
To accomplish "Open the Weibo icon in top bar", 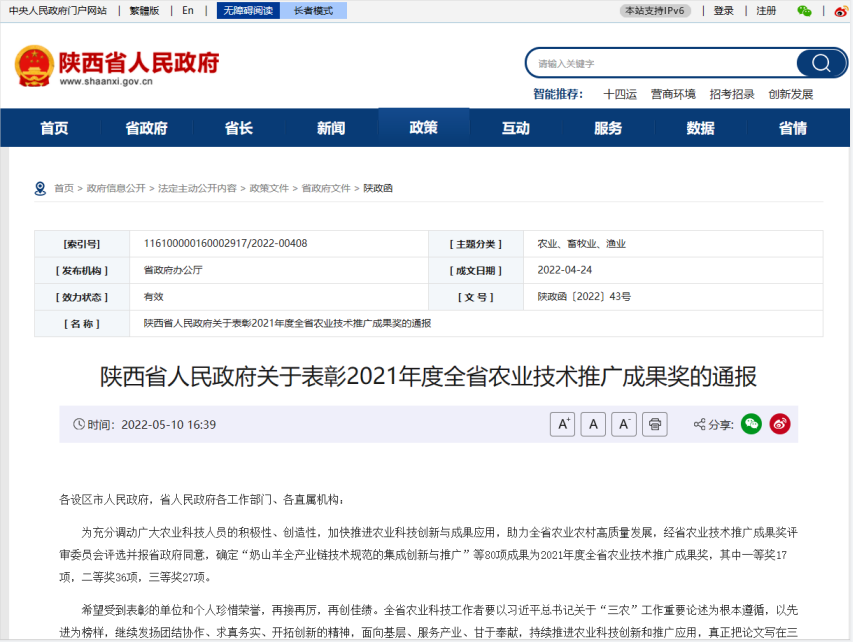I will coord(841,11).
